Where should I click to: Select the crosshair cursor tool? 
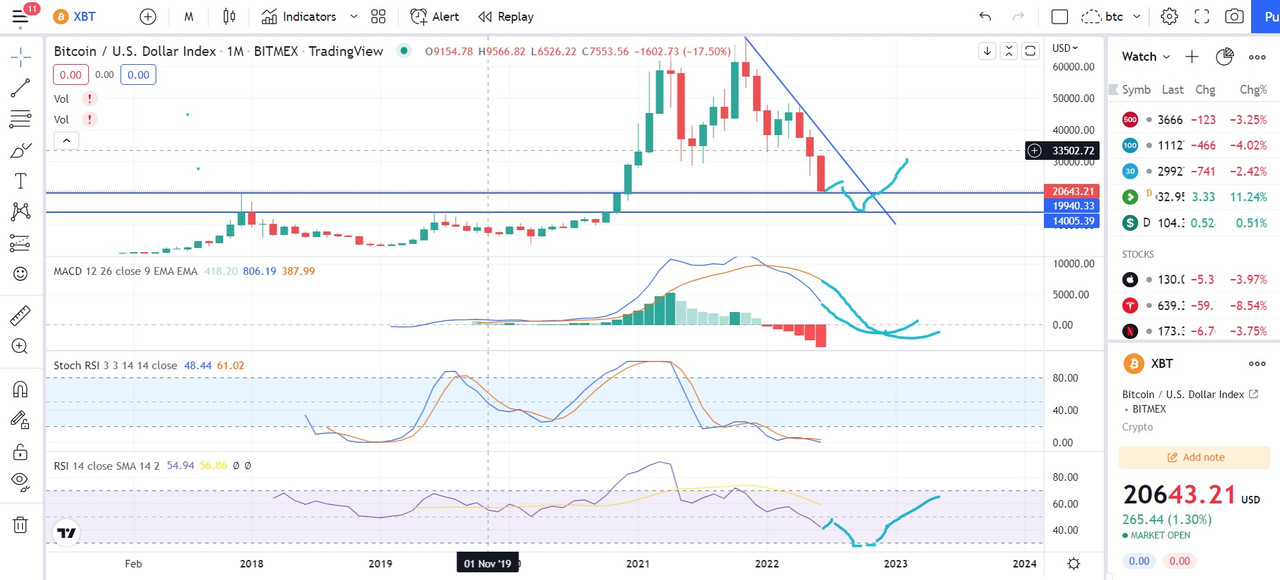click(20, 57)
